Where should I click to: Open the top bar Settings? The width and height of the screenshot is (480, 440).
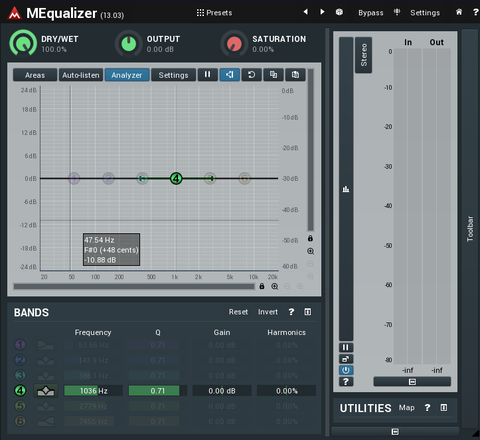click(x=425, y=13)
